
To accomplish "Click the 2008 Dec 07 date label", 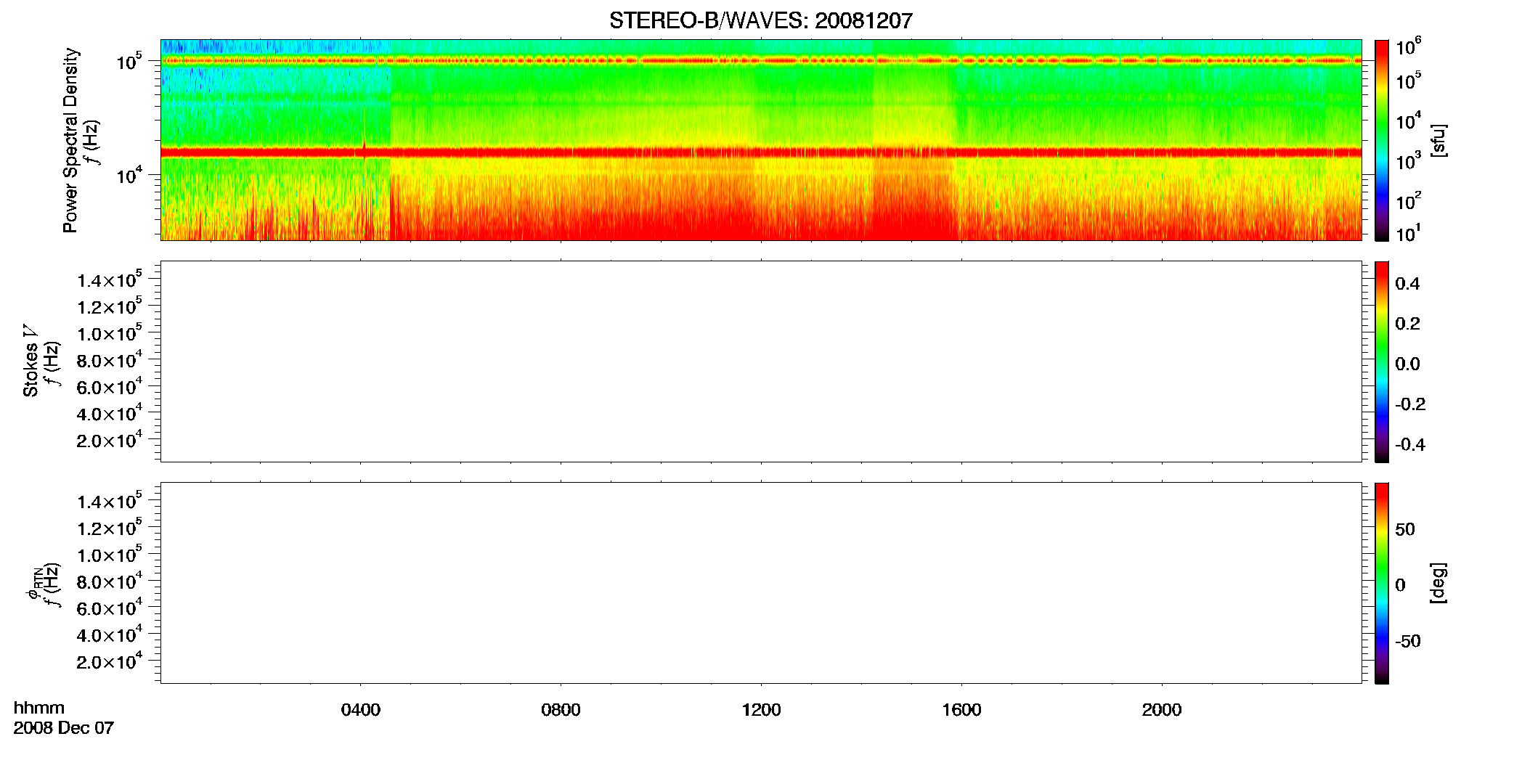I will point(64,728).
